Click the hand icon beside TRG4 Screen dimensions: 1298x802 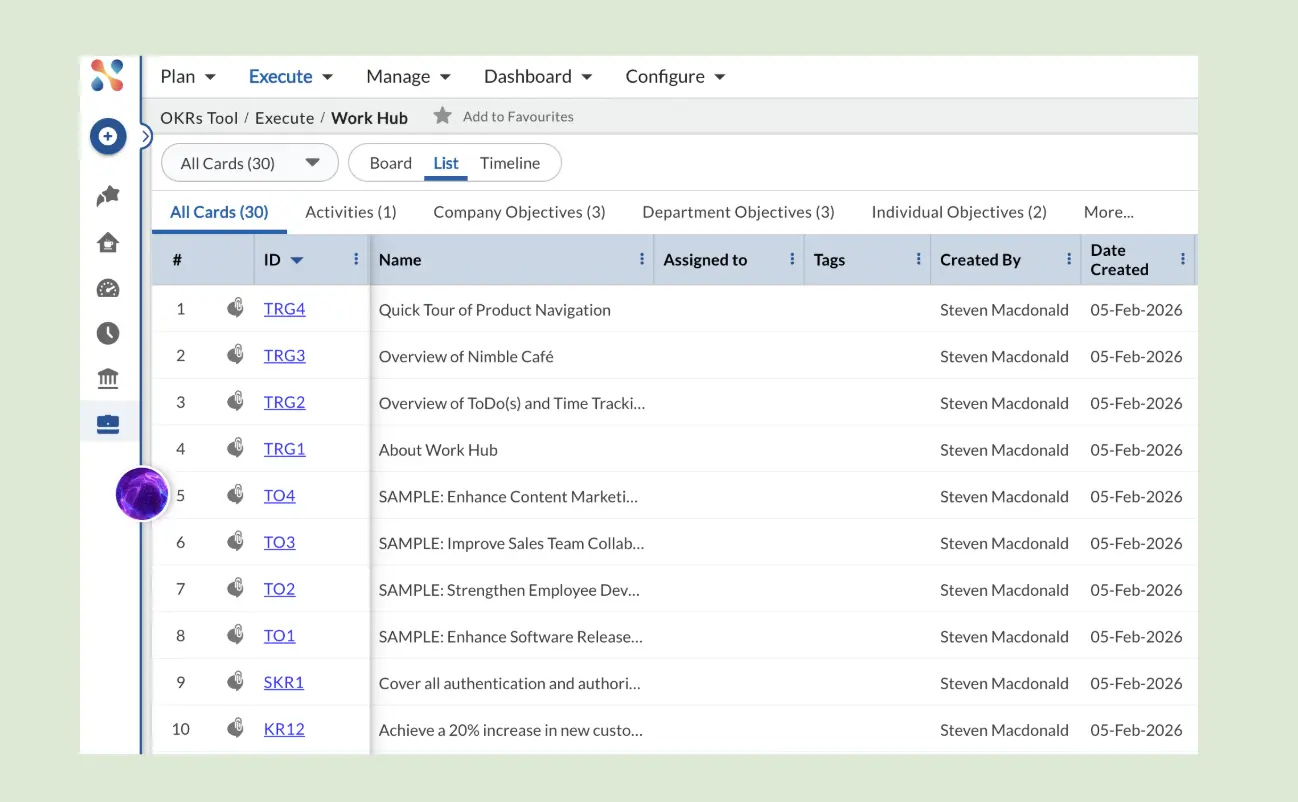click(235, 308)
